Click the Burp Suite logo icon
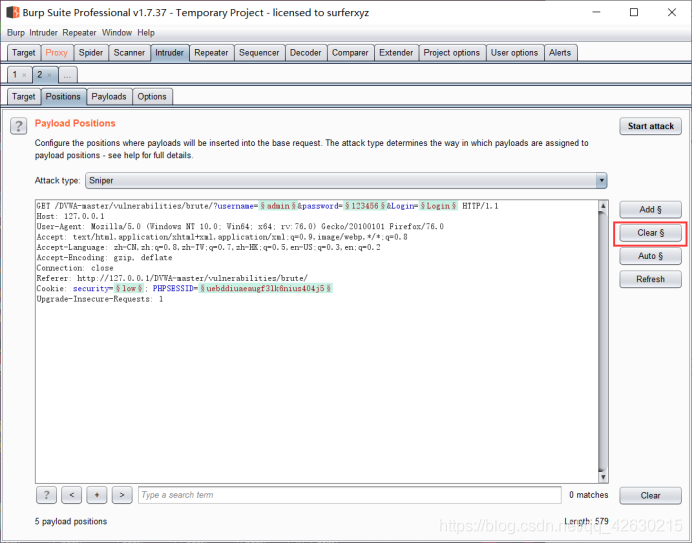The width and height of the screenshot is (692, 544). pos(13,12)
